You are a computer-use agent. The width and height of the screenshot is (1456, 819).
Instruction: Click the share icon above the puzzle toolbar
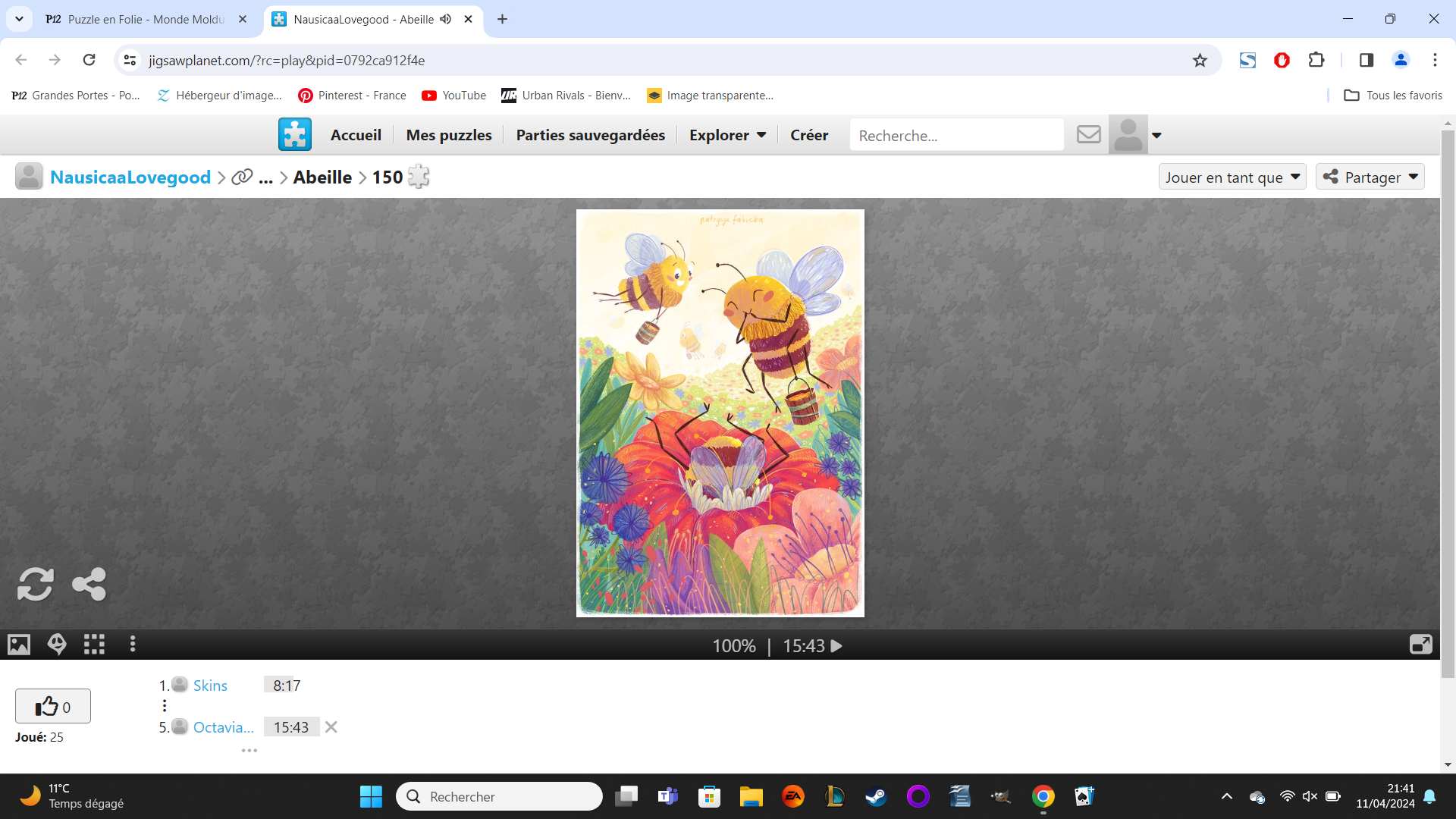point(89,584)
